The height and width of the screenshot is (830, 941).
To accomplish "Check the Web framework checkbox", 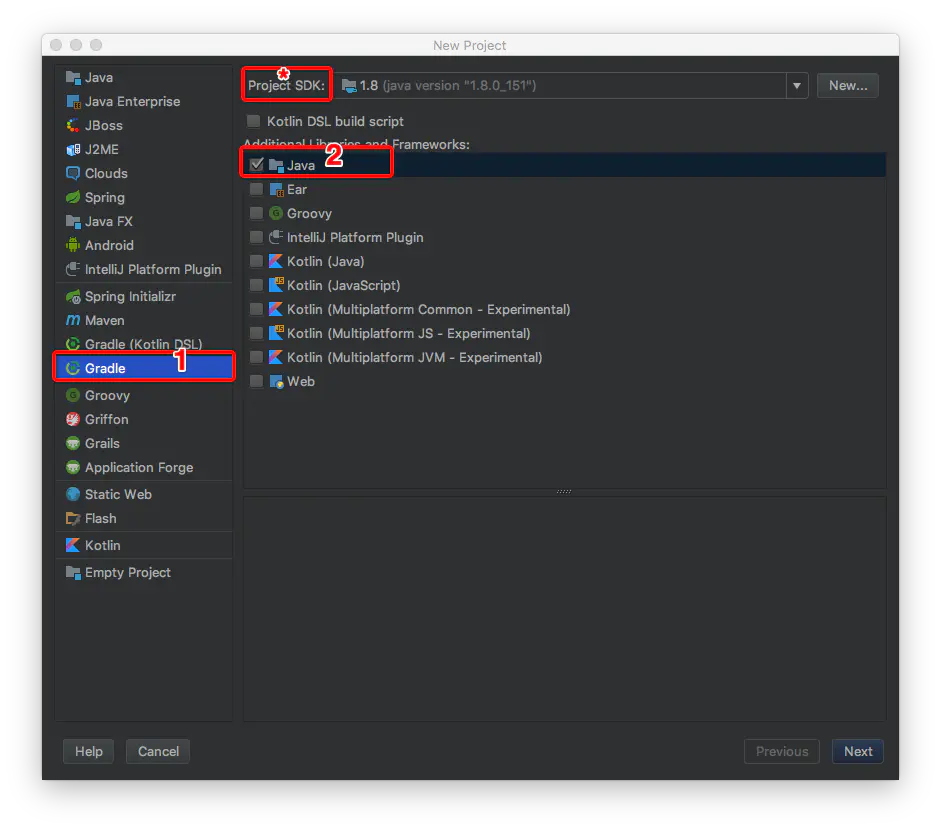I will click(257, 382).
